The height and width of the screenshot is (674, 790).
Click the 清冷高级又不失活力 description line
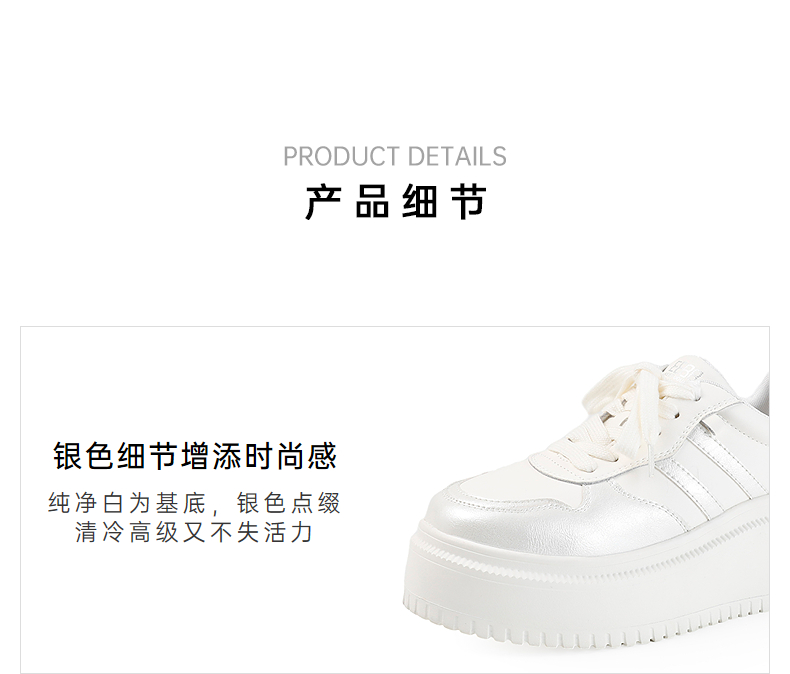click(x=194, y=532)
